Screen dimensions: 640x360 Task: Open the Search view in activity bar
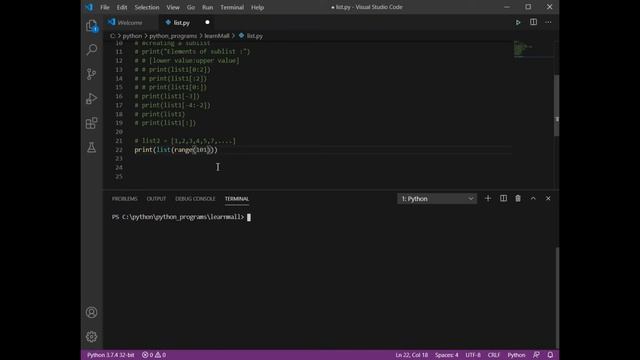[x=91, y=50]
